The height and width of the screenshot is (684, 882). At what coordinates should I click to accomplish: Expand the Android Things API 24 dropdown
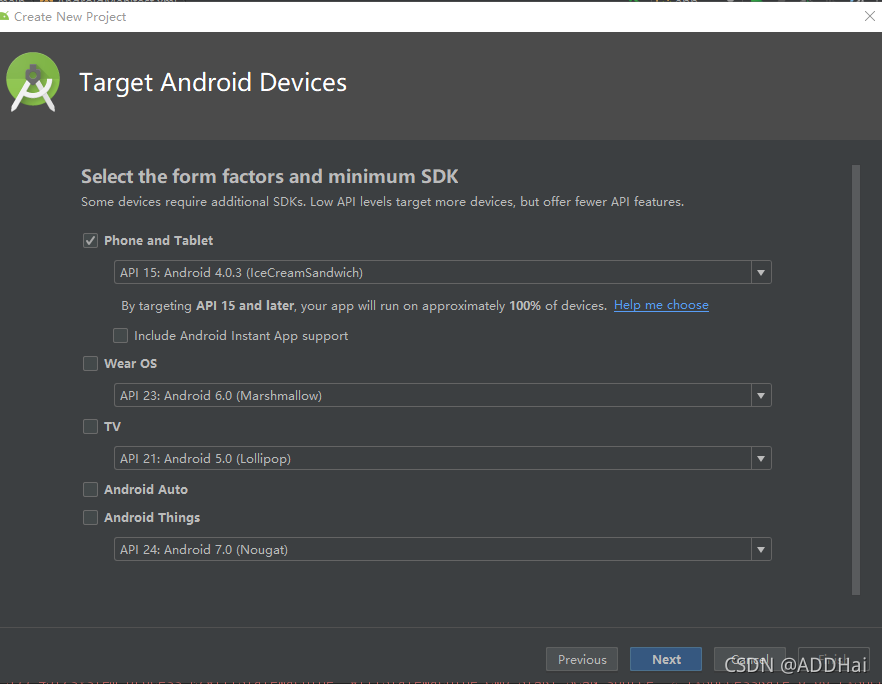761,549
